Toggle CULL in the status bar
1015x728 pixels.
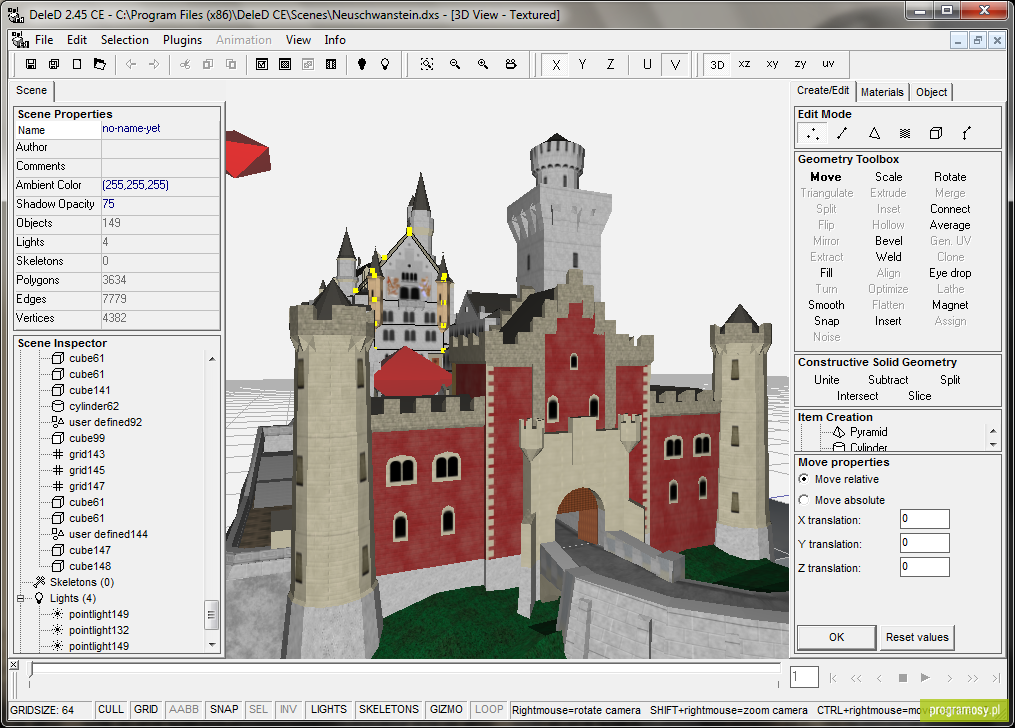111,710
